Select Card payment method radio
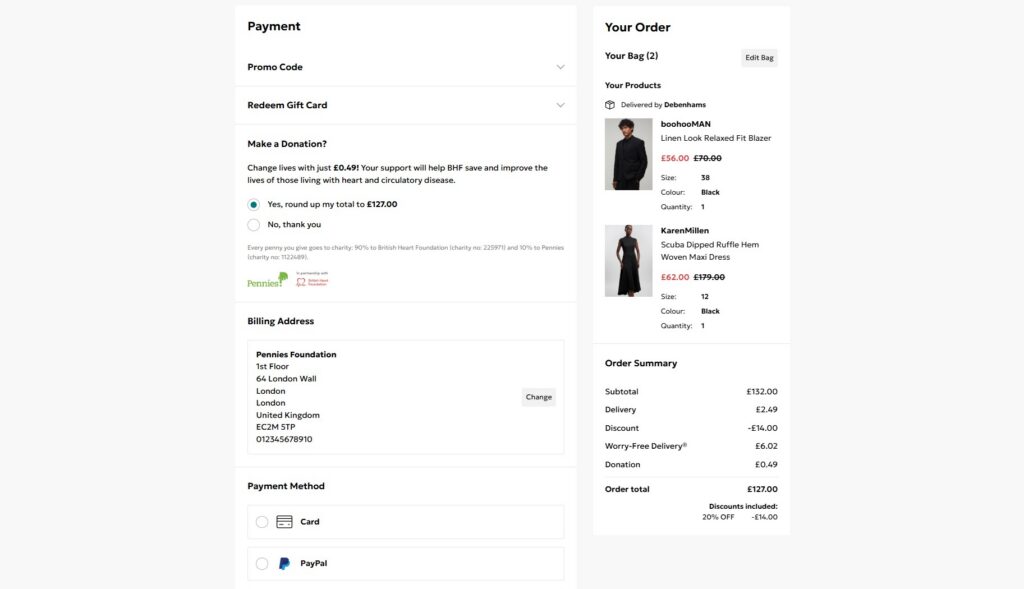The width and height of the screenshot is (1024, 589). (x=262, y=522)
